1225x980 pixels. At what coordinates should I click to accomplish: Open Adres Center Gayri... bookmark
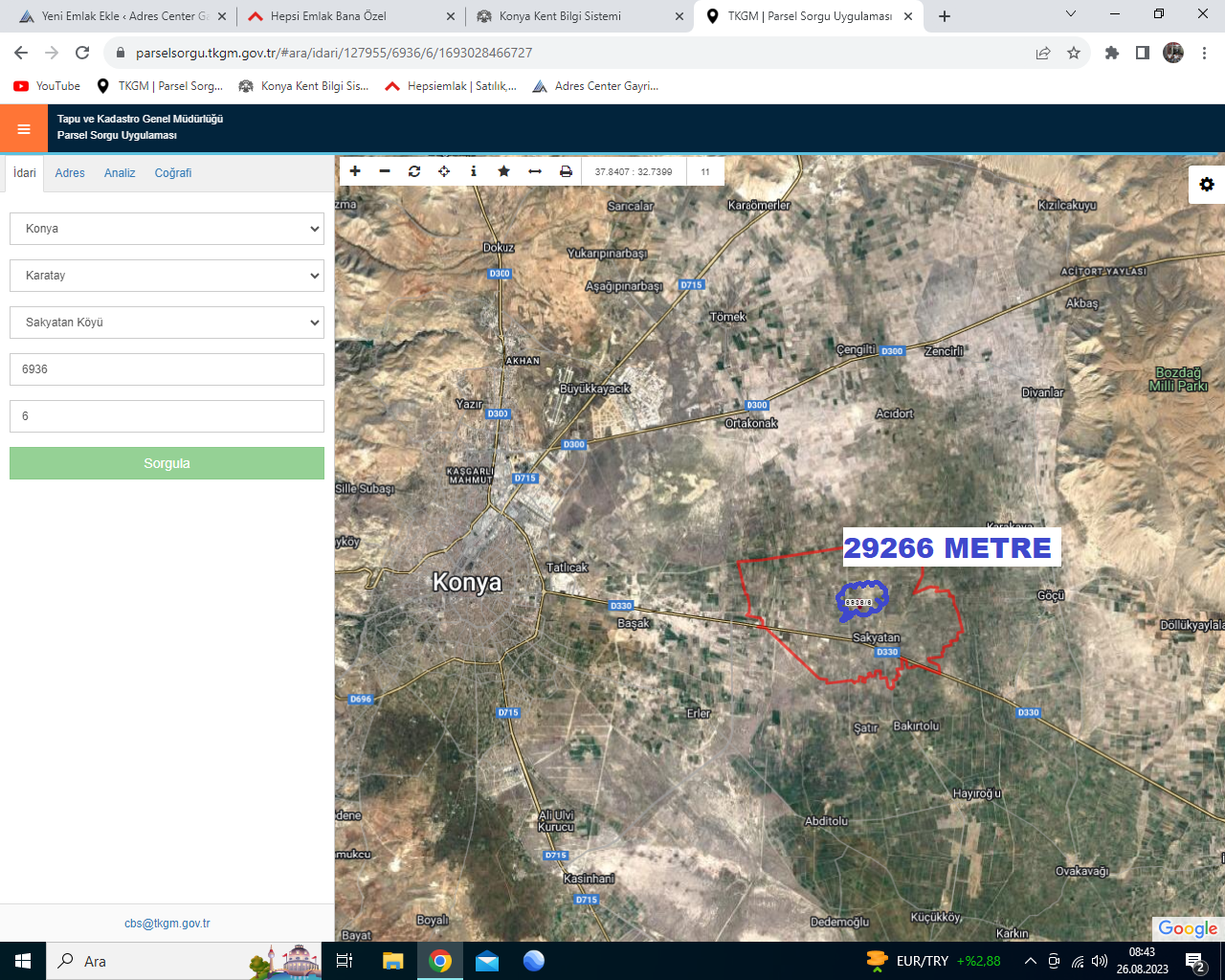pyautogui.click(x=595, y=86)
